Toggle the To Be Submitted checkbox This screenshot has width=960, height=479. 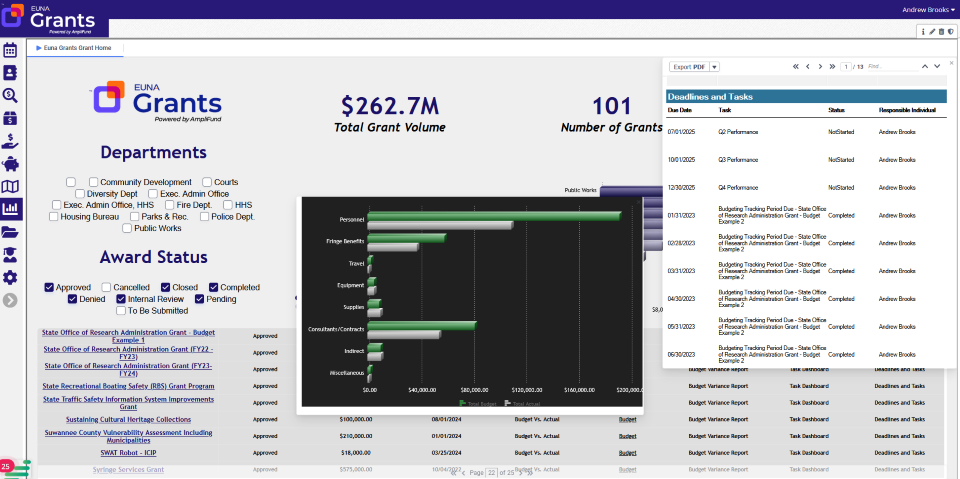pyautogui.click(x=121, y=311)
